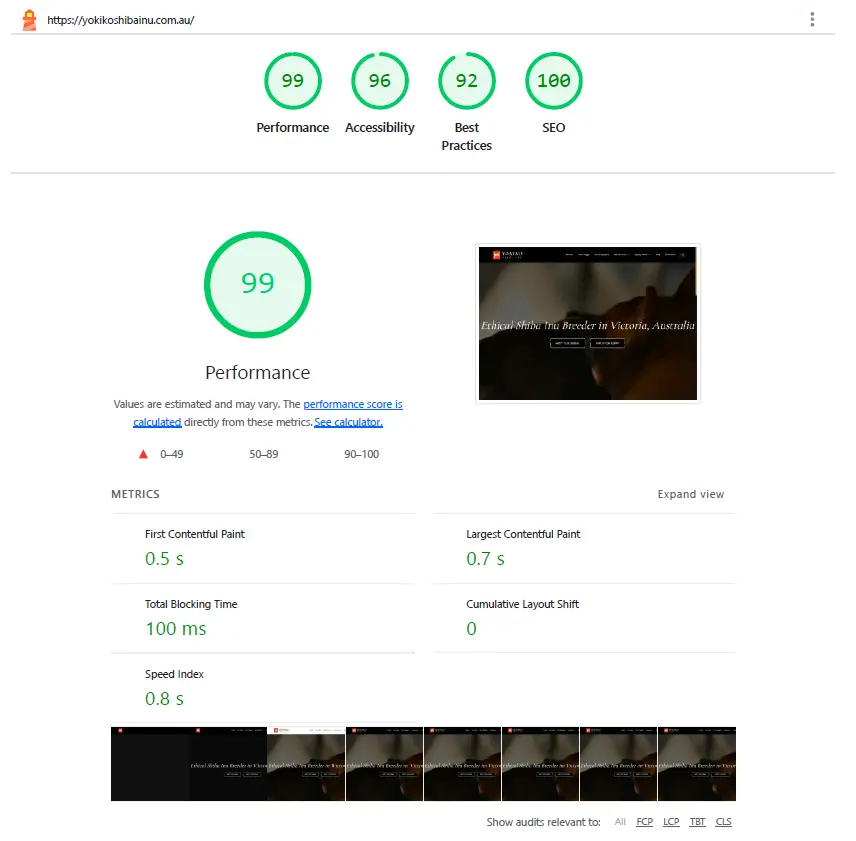Filter audits by LCP
The image size is (856, 841).
[671, 821]
